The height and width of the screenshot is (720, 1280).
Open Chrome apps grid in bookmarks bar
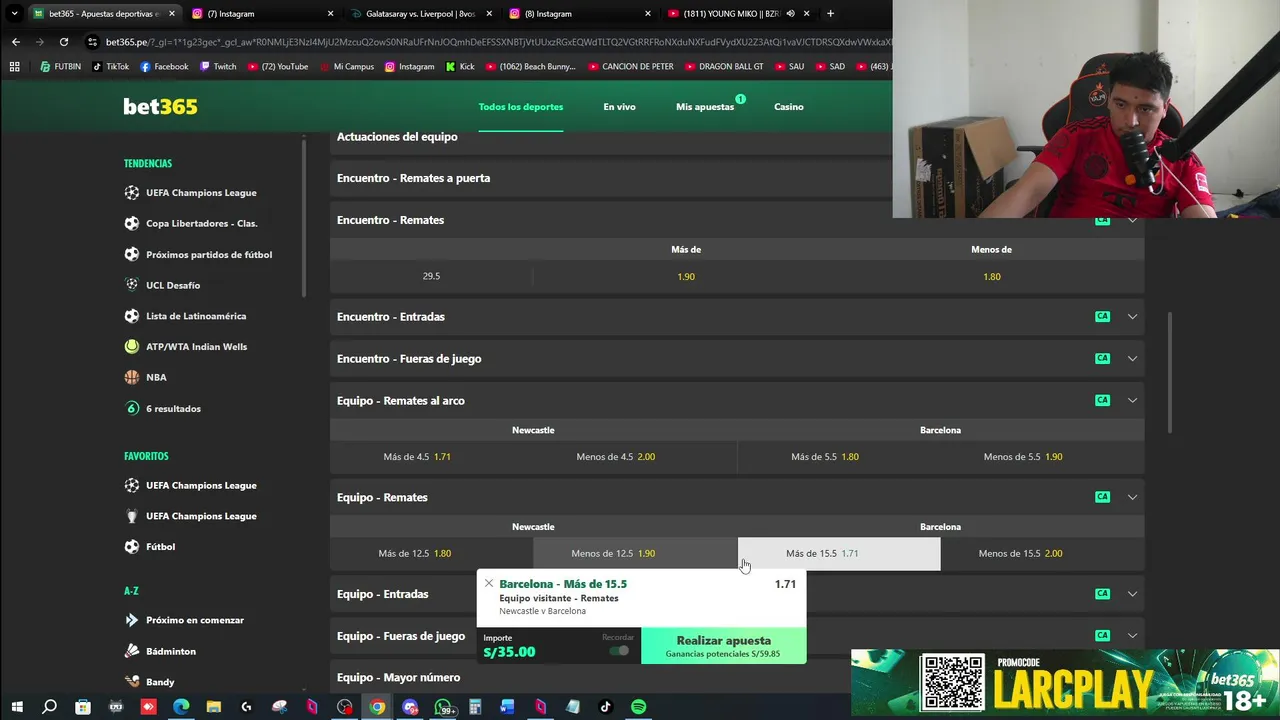pos(14,67)
